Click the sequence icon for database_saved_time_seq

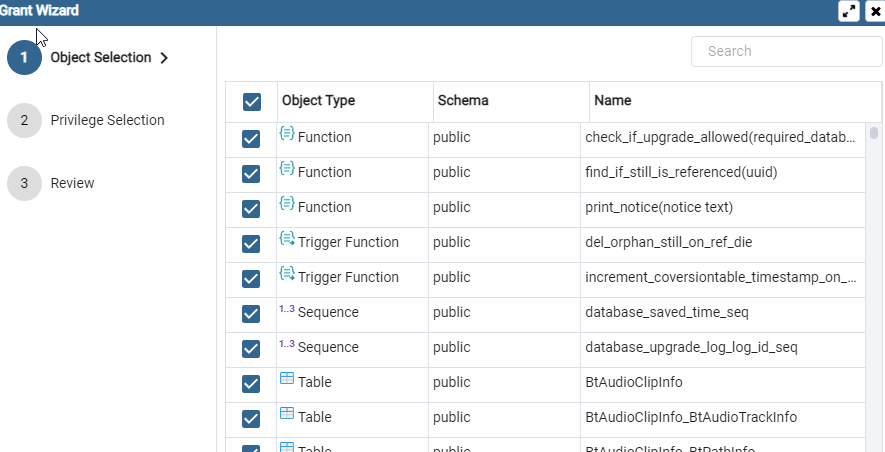pos(287,310)
